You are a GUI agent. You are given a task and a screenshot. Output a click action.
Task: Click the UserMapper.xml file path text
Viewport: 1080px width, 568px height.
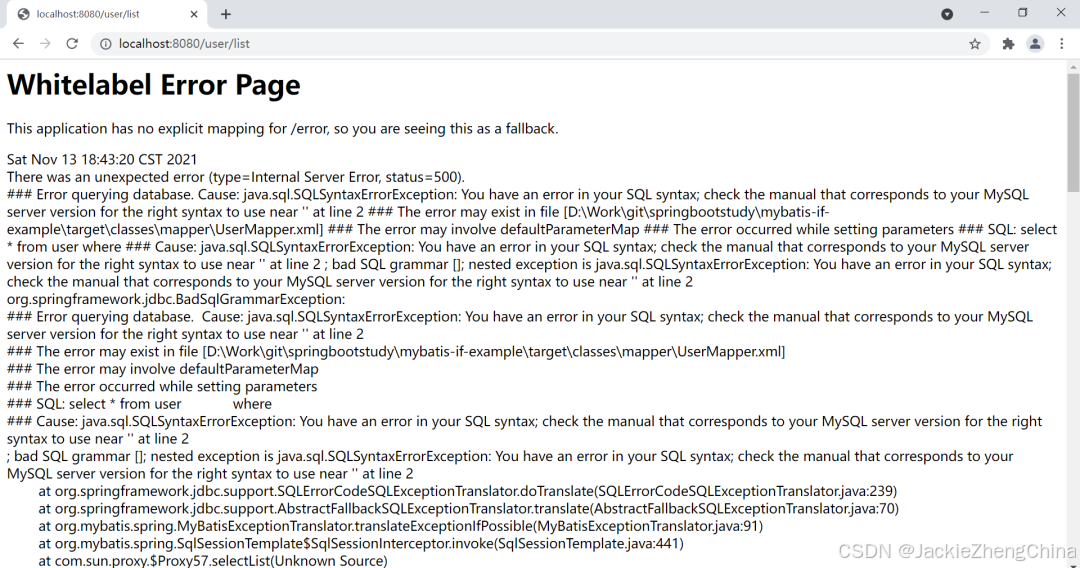[493, 351]
